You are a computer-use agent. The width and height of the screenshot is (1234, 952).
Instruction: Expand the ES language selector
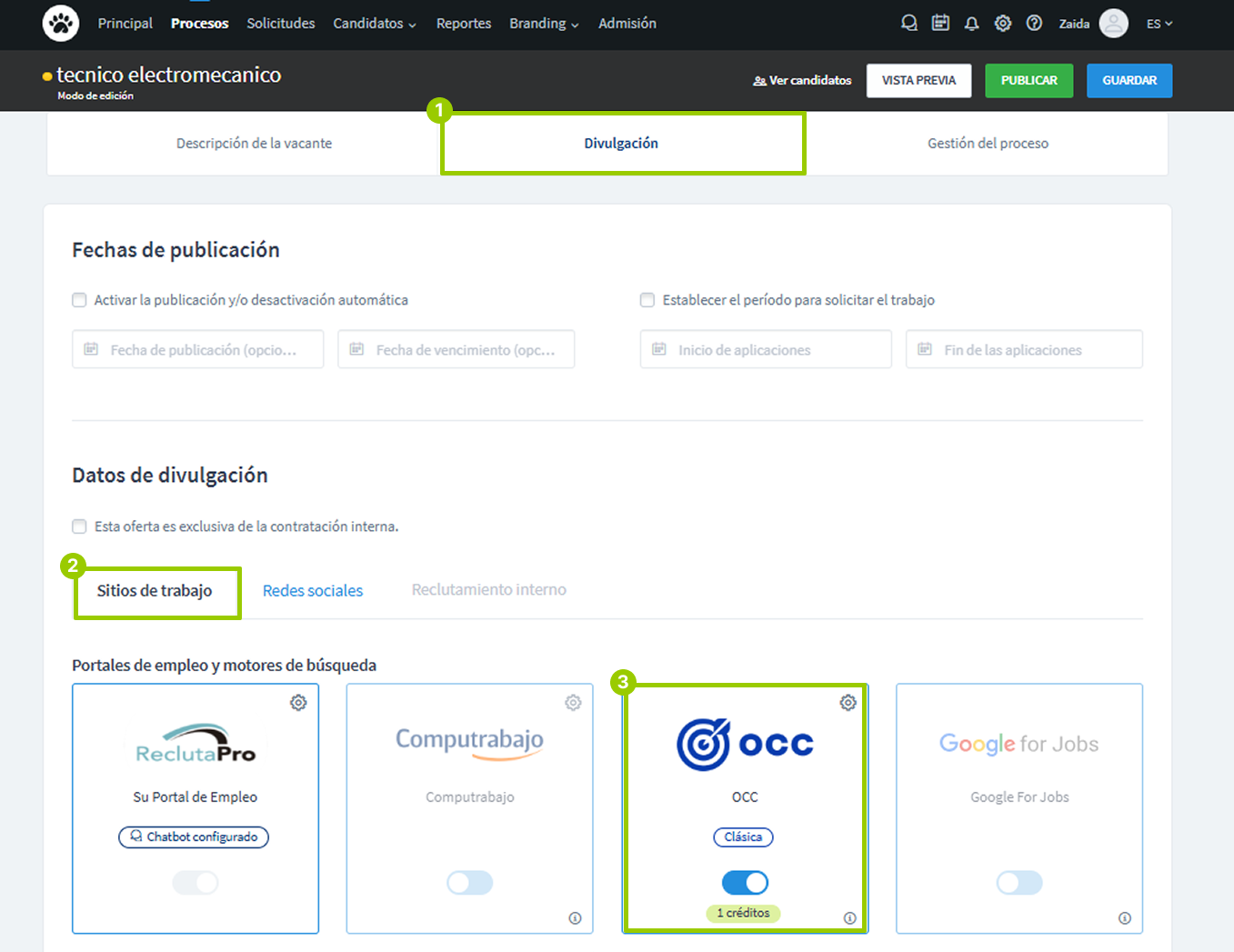[x=1159, y=23]
